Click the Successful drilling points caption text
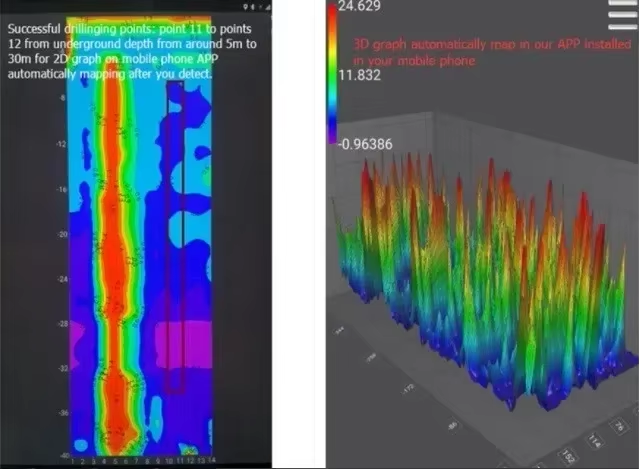Screen dimensions: 639x469 pos(132,51)
